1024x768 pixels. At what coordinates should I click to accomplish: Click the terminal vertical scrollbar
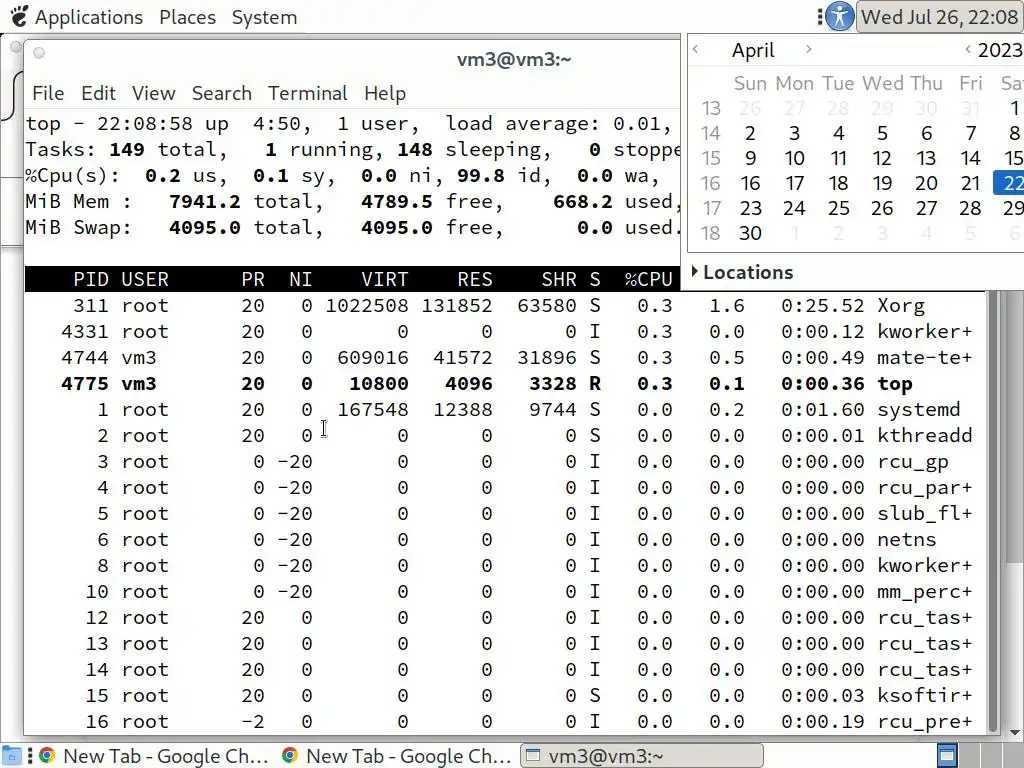(x=993, y=509)
